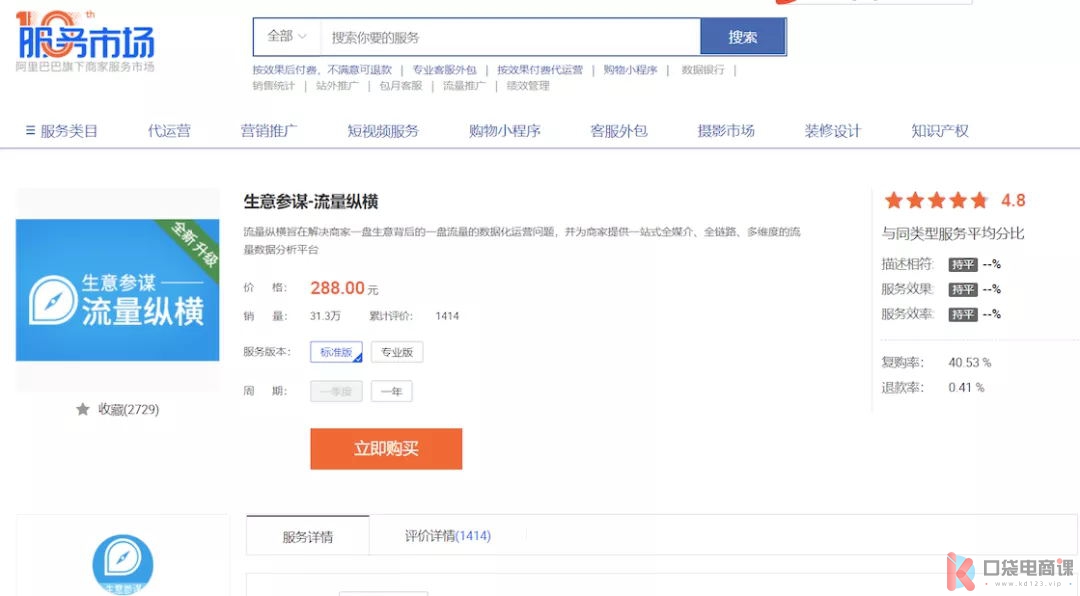
Task: Click 收藏(2729) to favorite the service
Action: tap(128, 409)
